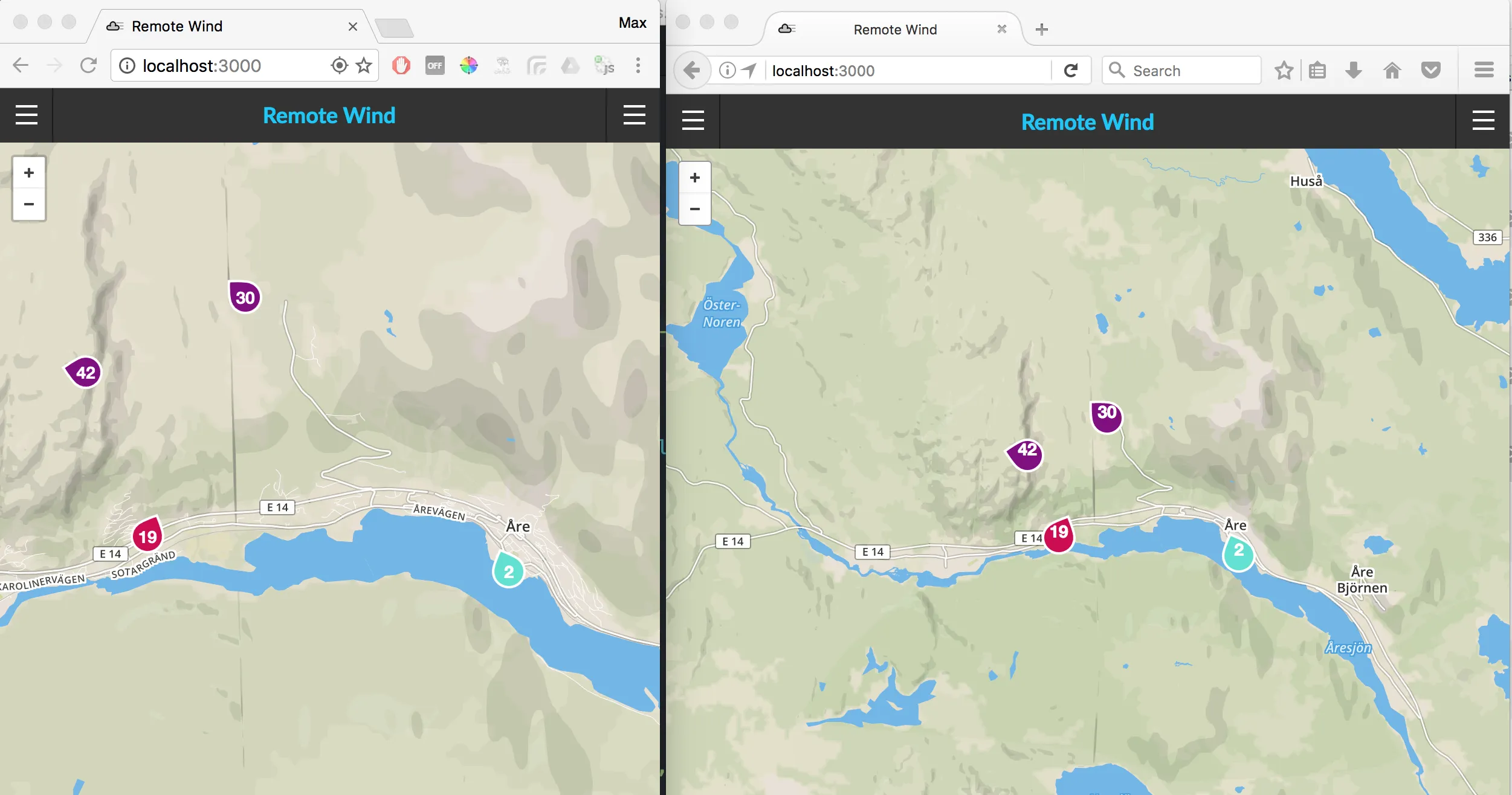Image resolution: width=1512 pixels, height=795 pixels.
Task: Zoom out on the Firefox map
Action: 695,209
